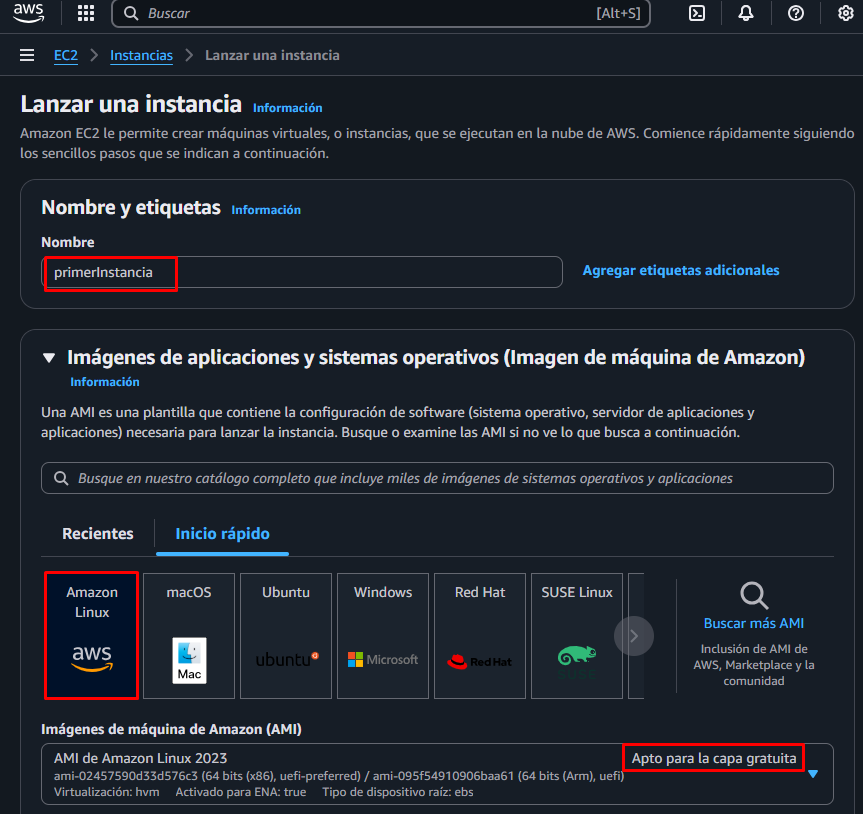The image size is (863, 814).
Task: Launch the CloudShell terminal icon
Action: coord(697,13)
